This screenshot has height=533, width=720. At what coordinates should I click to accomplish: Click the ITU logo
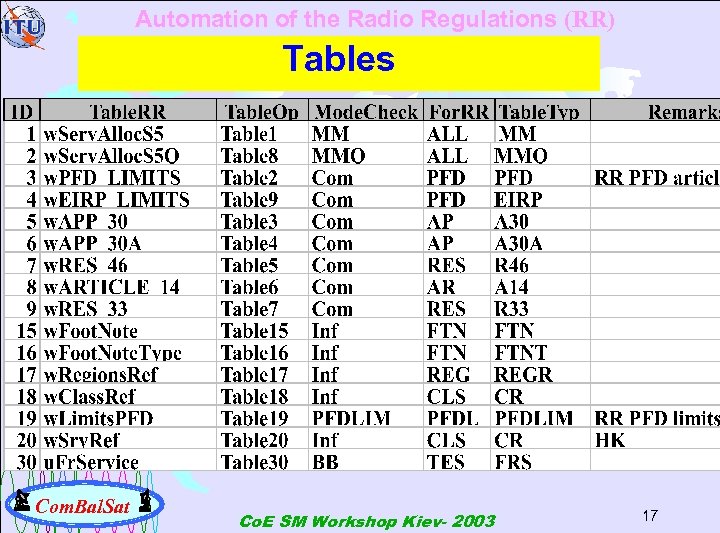point(23,27)
